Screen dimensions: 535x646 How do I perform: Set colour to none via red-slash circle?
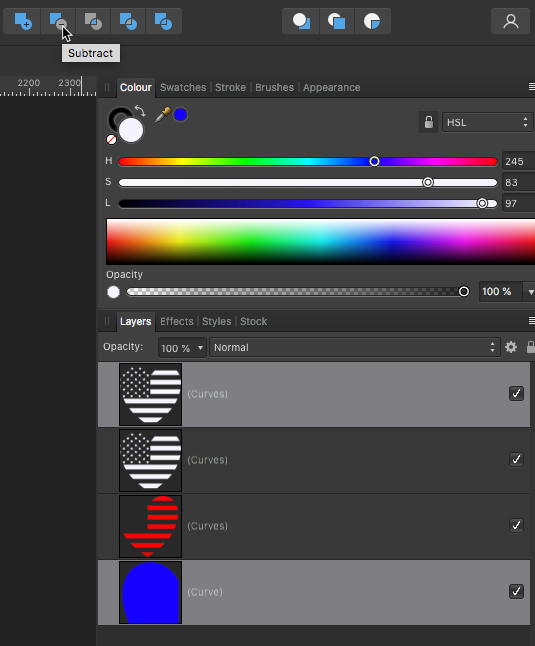(x=111, y=140)
